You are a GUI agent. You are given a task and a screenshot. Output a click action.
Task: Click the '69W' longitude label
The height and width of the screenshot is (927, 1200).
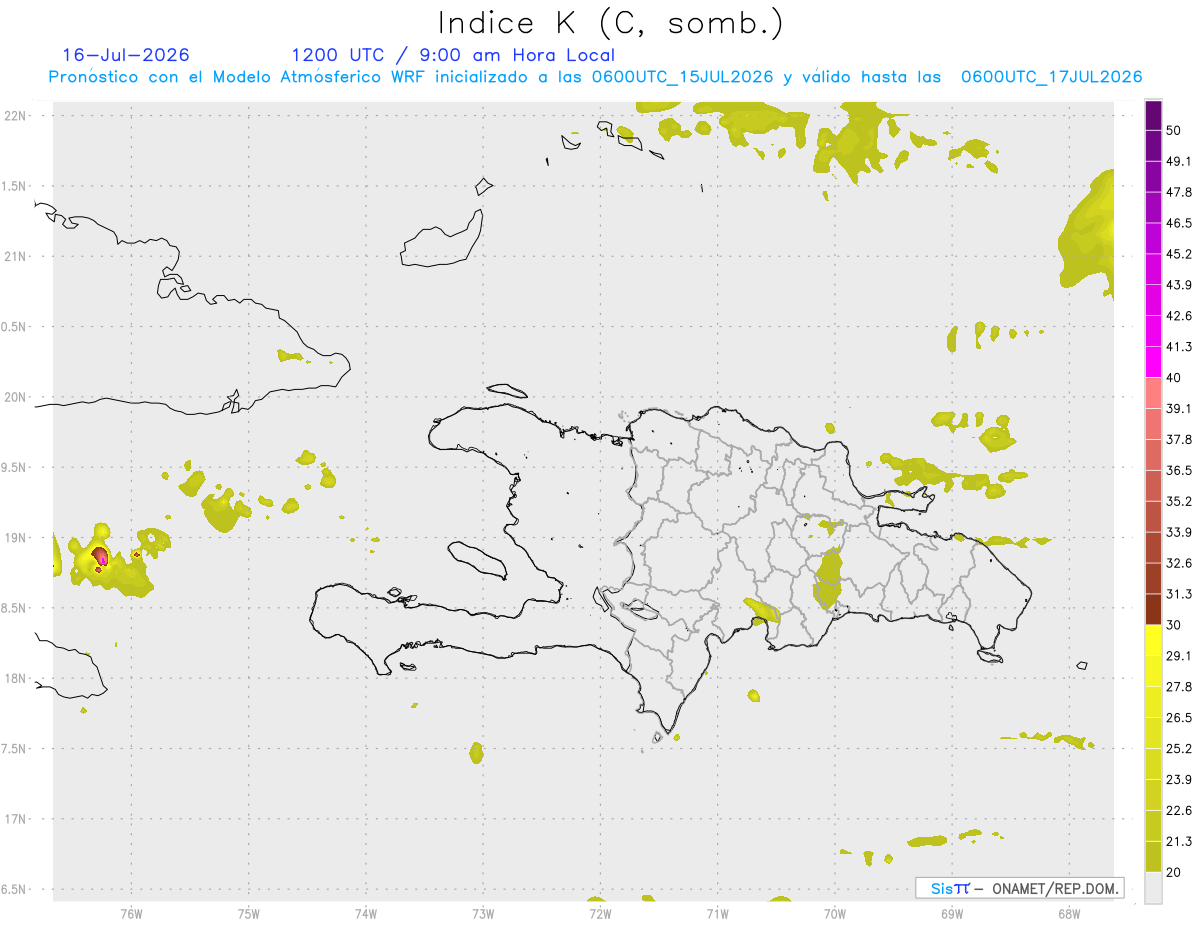[952, 913]
